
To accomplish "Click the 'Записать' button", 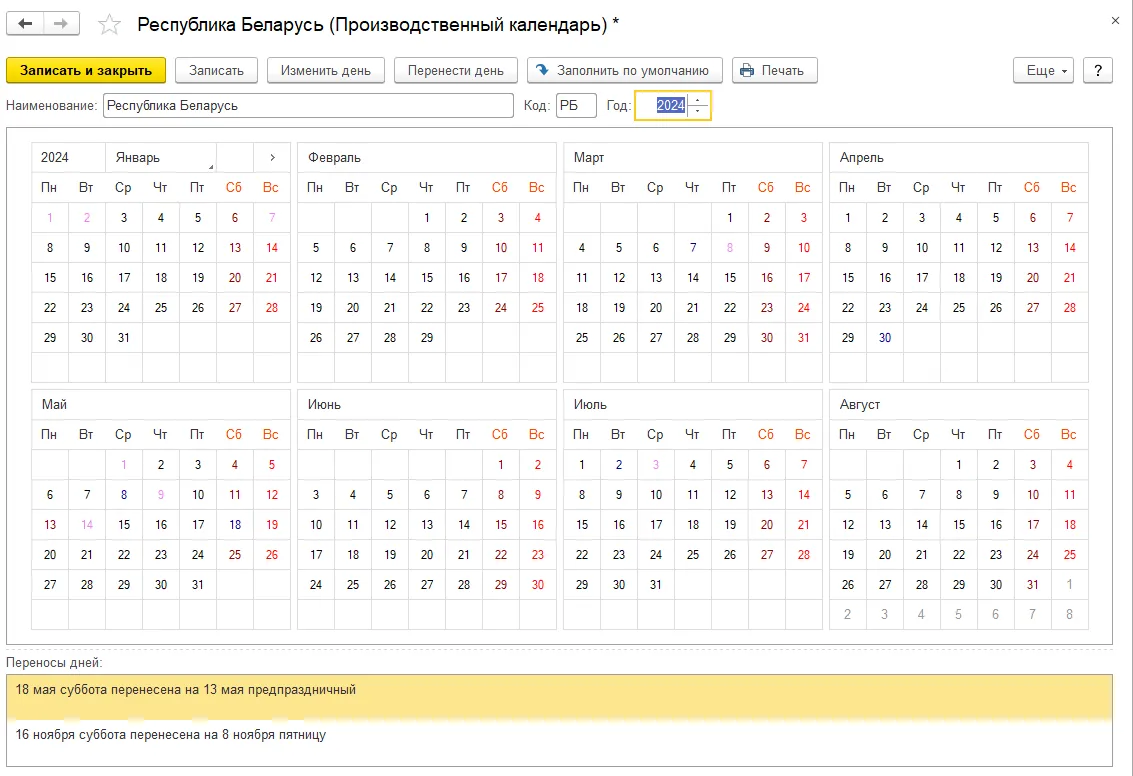I will [216, 70].
